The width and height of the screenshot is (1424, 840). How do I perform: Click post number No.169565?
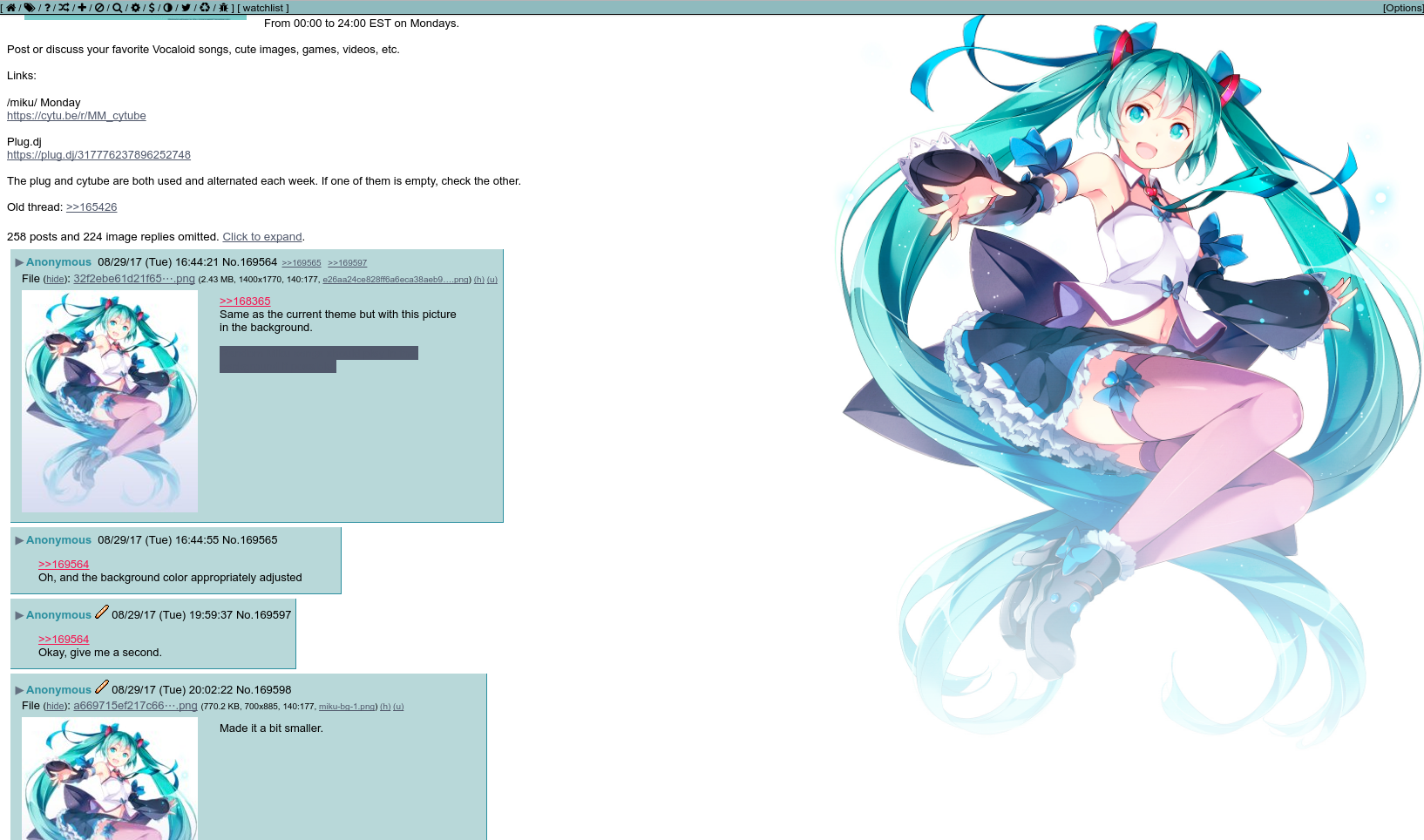tap(250, 540)
